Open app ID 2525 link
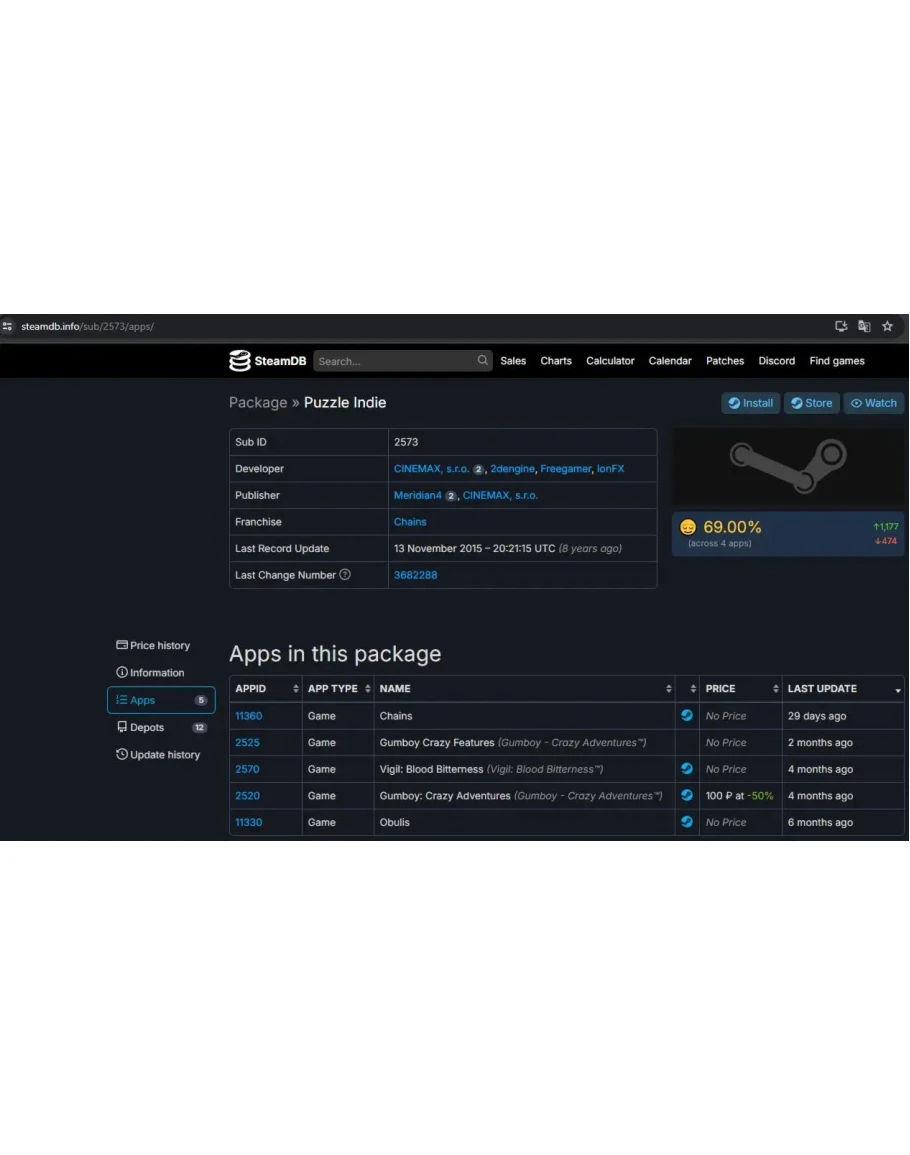The image size is (910, 1155). pyautogui.click(x=247, y=742)
